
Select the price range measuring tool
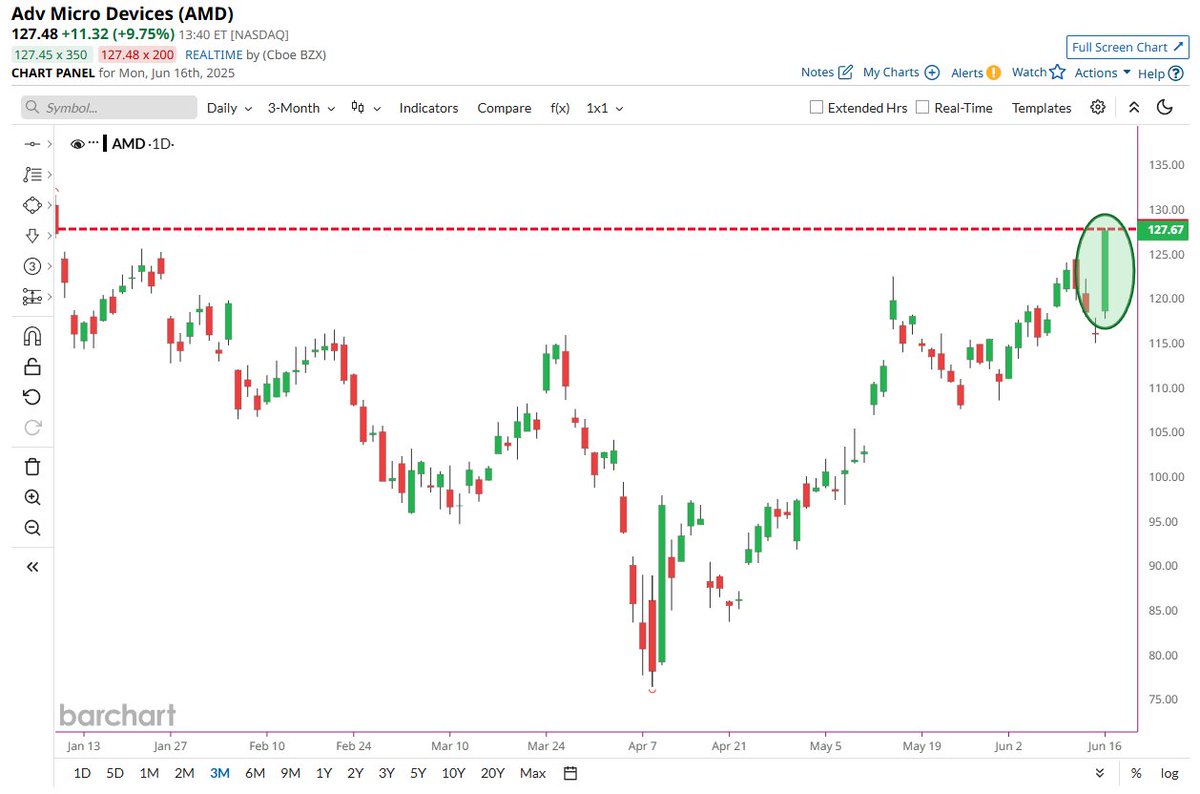31,296
